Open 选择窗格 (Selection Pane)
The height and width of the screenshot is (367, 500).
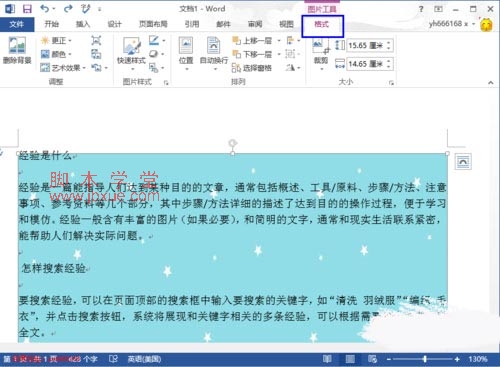(x=252, y=68)
